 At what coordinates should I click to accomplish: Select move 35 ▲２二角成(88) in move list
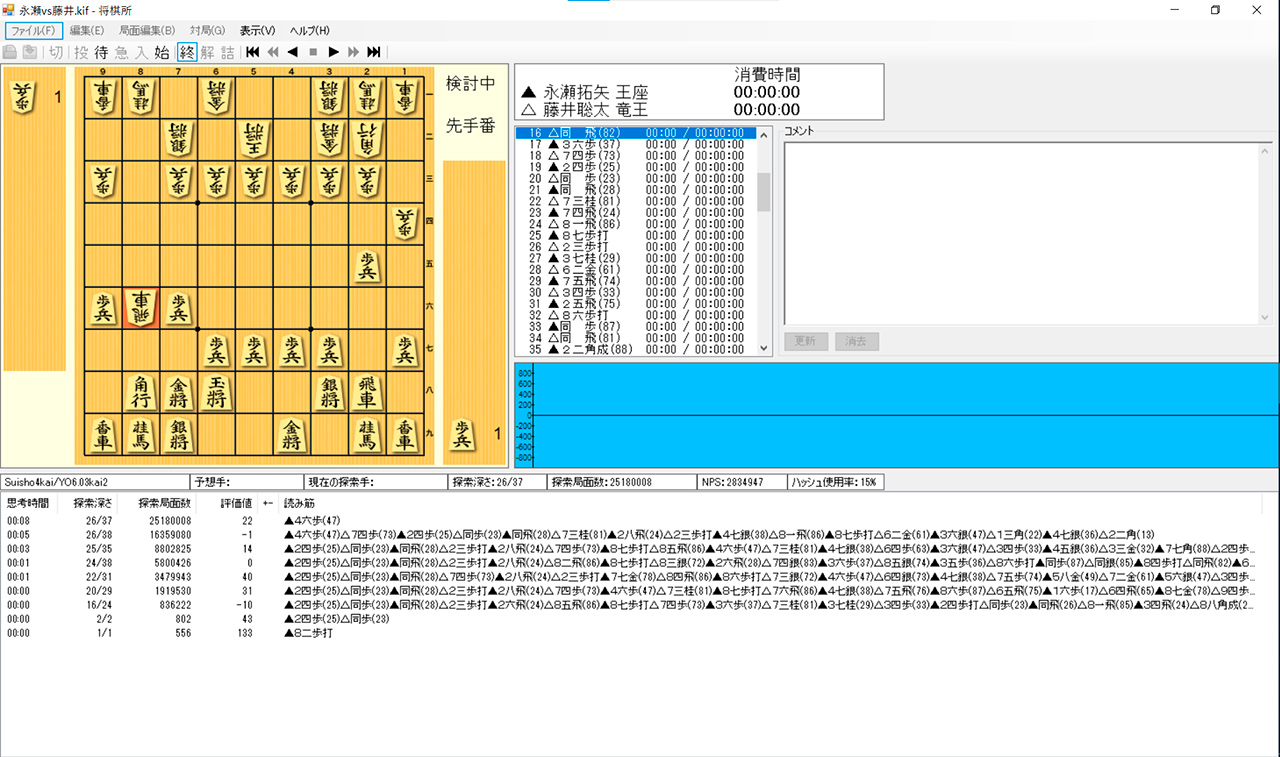(636, 350)
